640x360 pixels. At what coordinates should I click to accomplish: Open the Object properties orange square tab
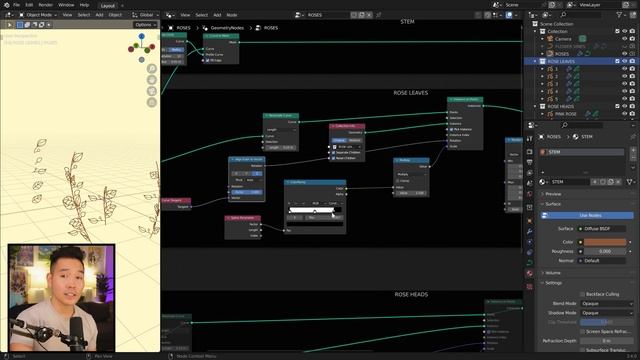(529, 221)
